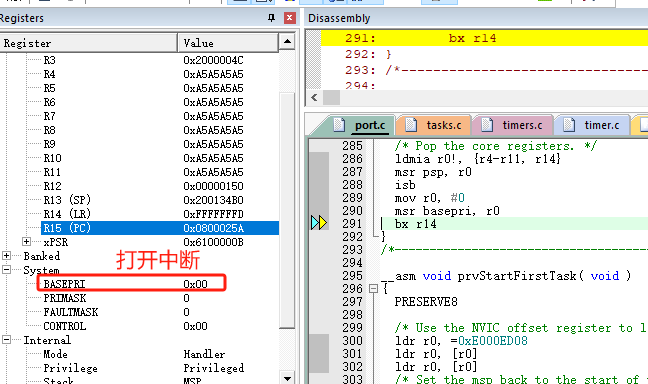Collapse the Internal group

(6, 340)
